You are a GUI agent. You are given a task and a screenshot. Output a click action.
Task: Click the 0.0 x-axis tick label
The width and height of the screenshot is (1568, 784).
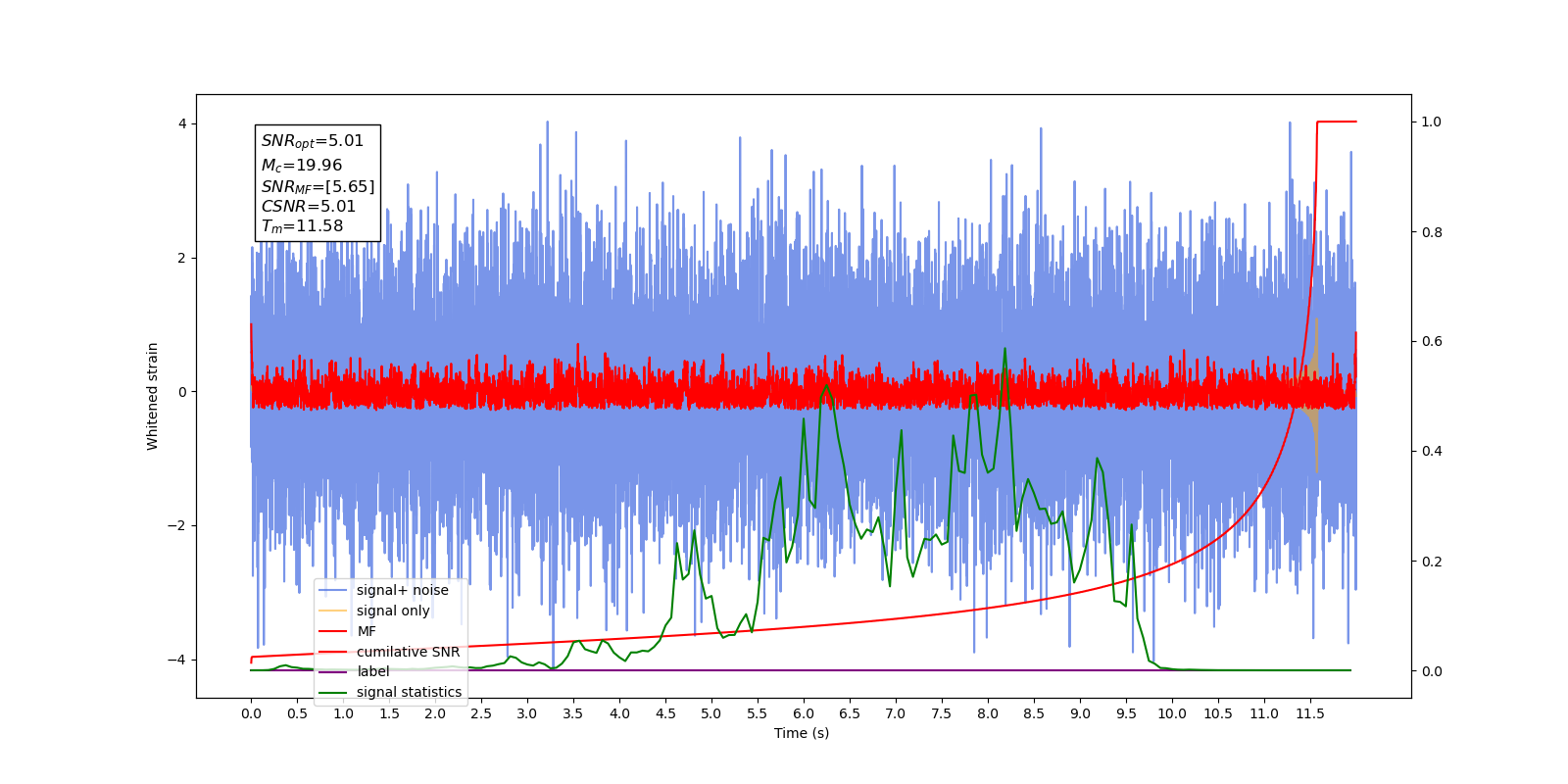pos(251,713)
